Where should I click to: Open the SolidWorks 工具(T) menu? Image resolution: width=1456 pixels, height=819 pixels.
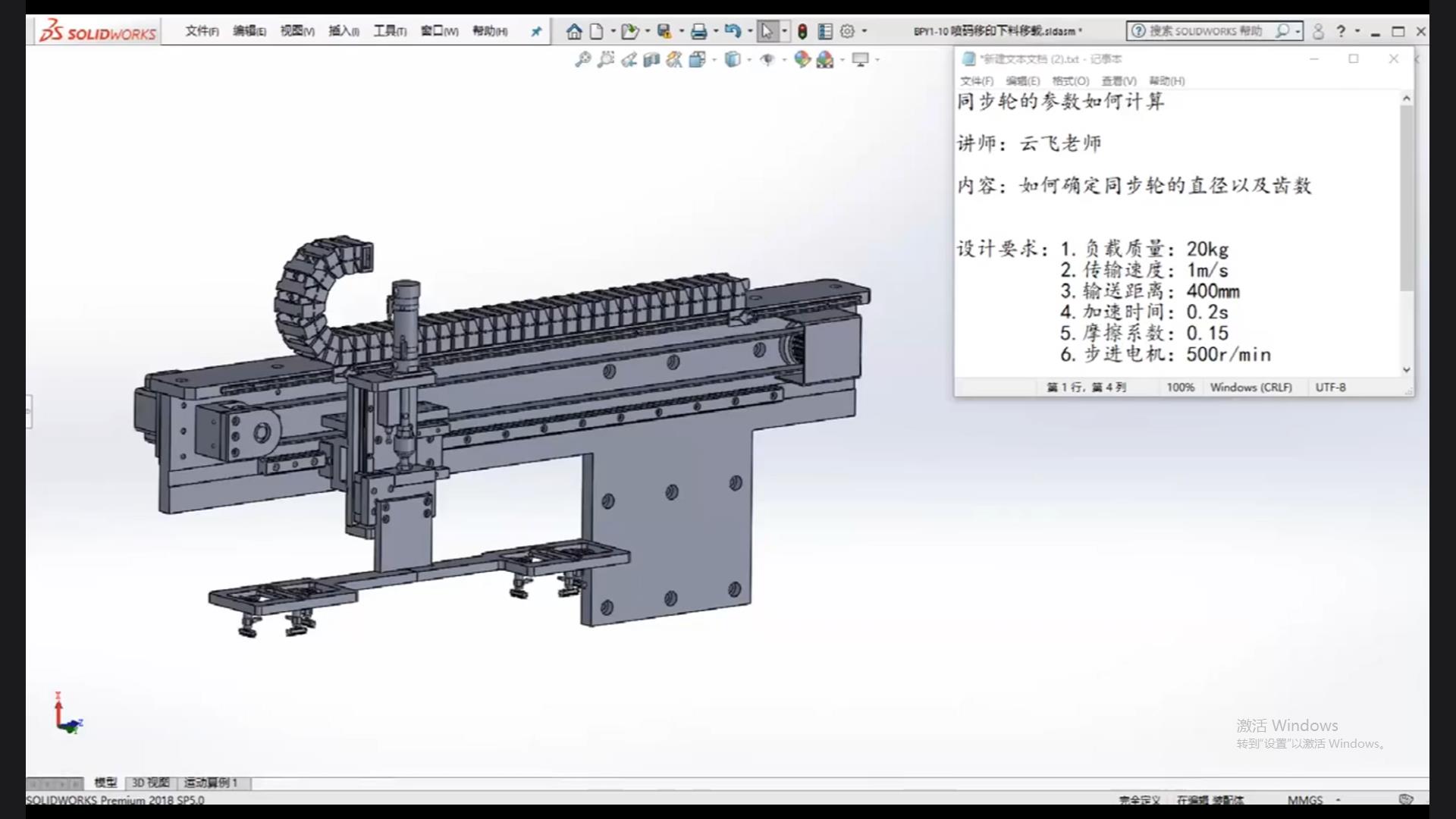click(390, 31)
